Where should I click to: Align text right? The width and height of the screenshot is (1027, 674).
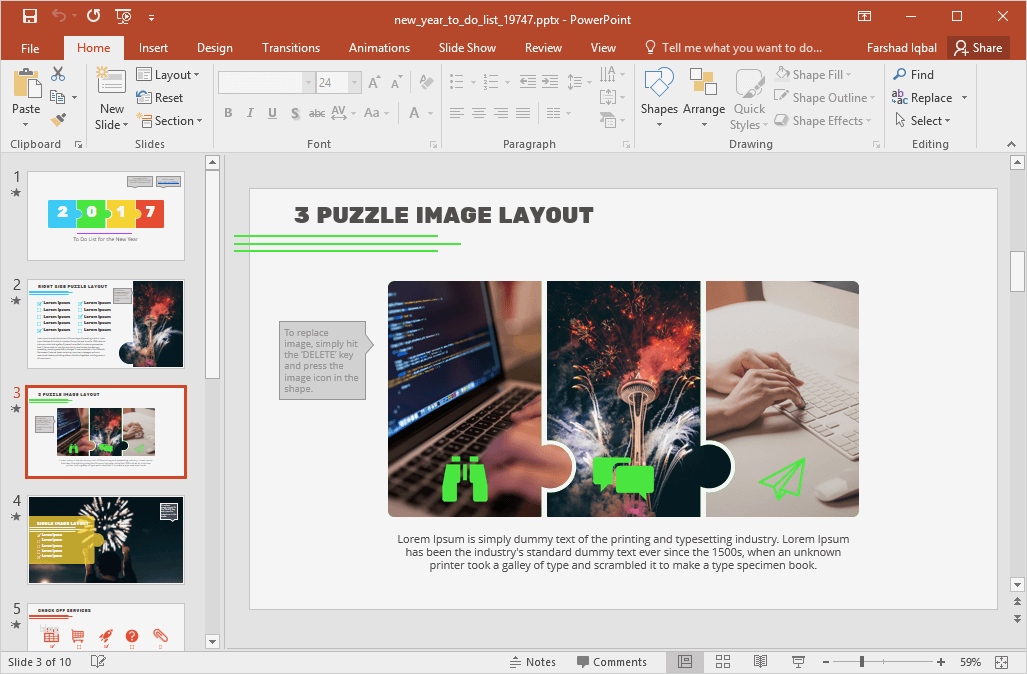tap(501, 113)
